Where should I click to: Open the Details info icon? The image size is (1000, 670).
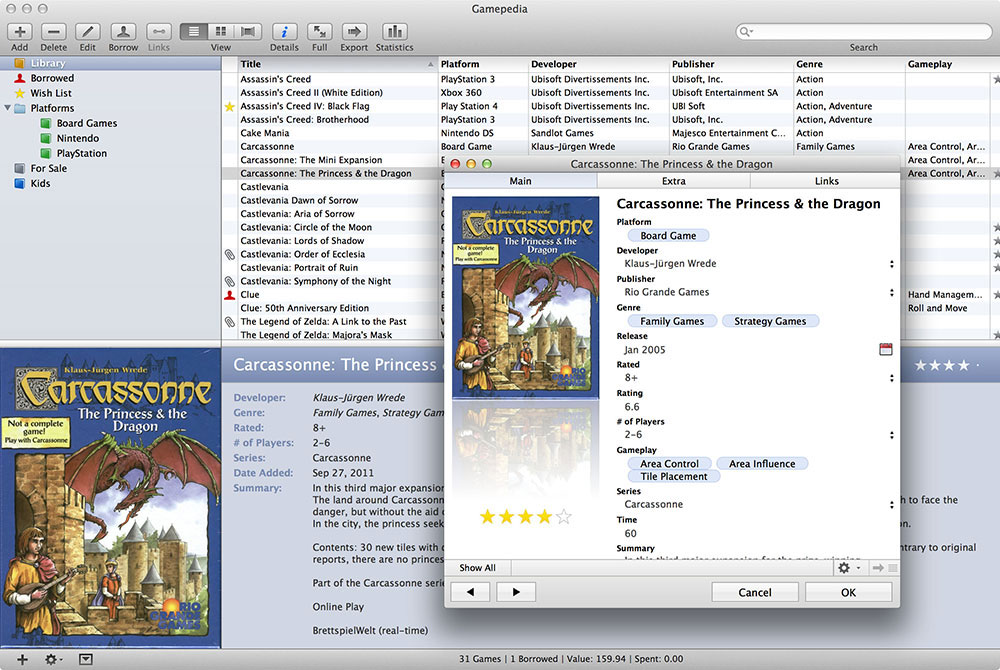coord(284,32)
